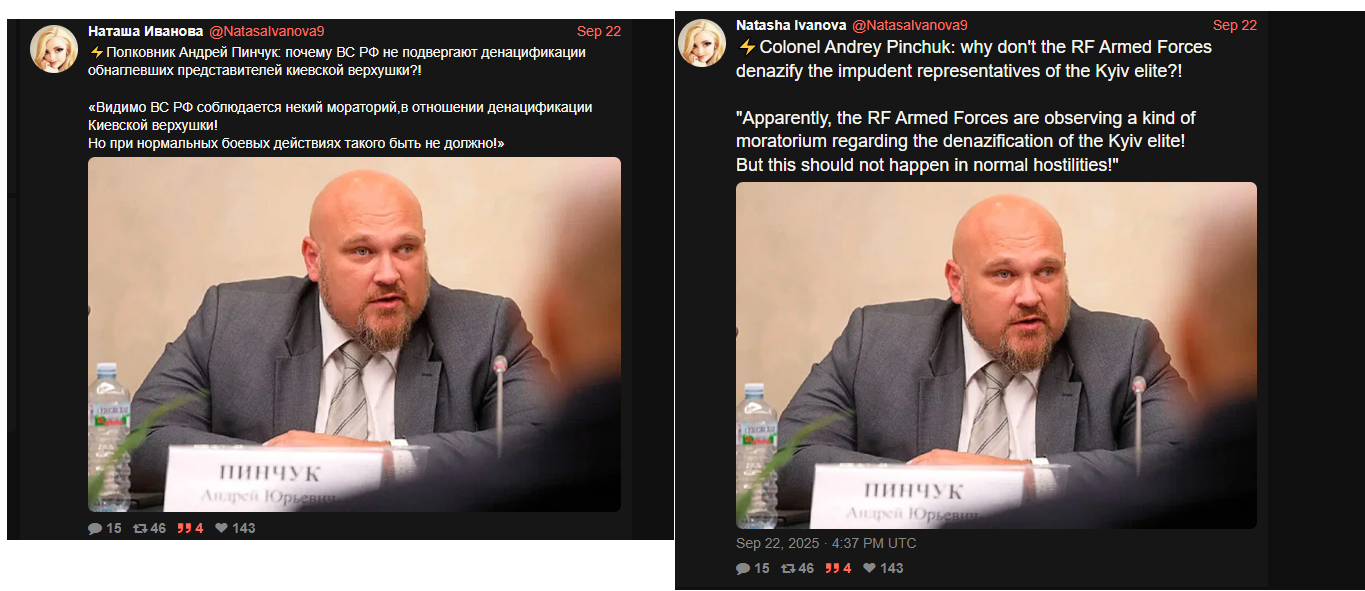Click the Sep 22 date on the left post
Image resolution: width=1365 pixels, height=591 pixels.
pos(599,31)
